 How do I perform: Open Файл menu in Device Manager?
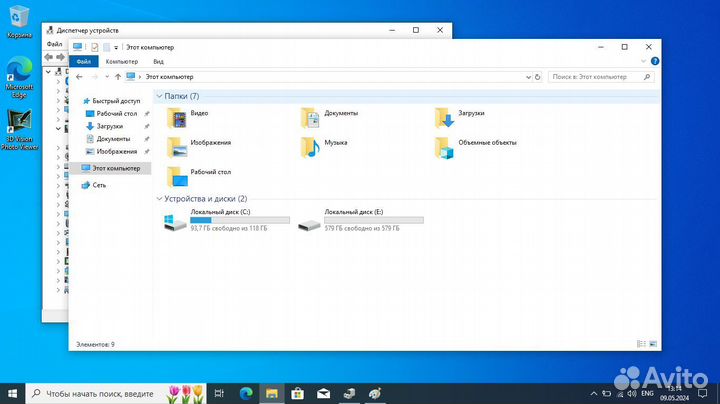pyautogui.click(x=54, y=44)
